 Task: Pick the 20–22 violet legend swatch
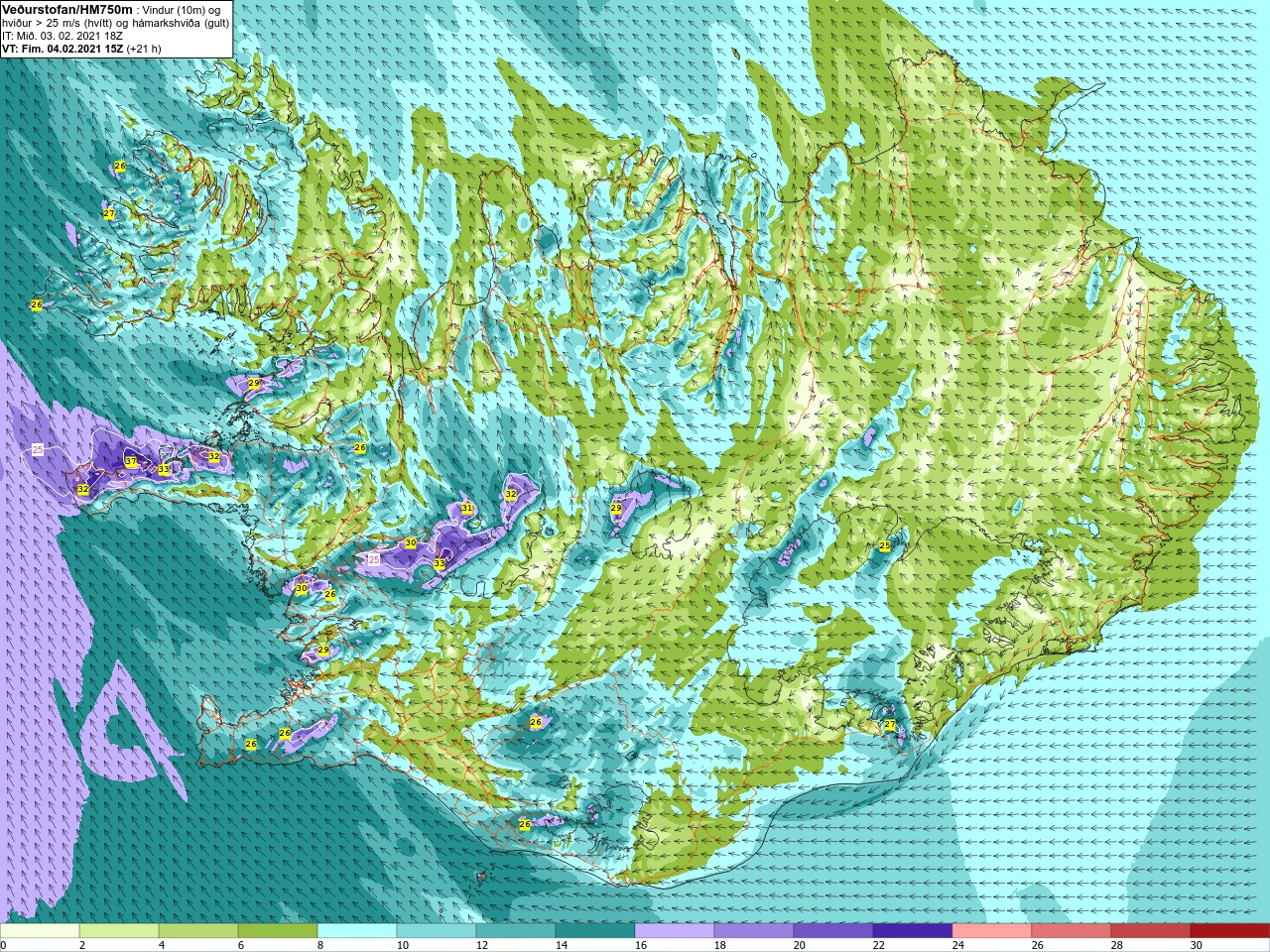coord(833,931)
